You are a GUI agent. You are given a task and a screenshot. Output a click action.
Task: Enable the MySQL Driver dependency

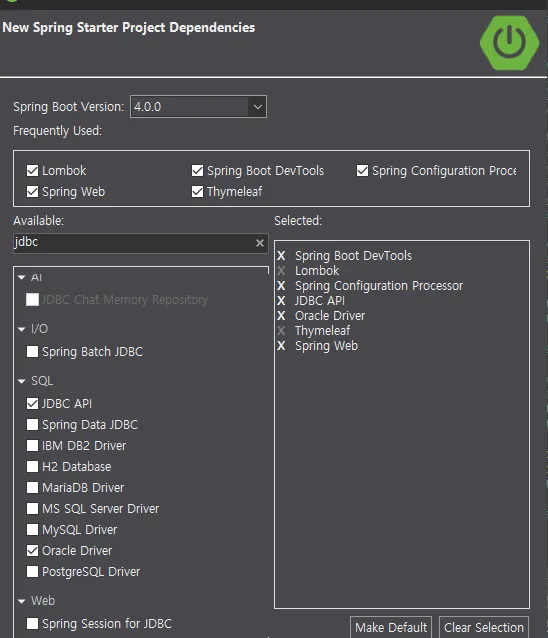(x=33, y=530)
